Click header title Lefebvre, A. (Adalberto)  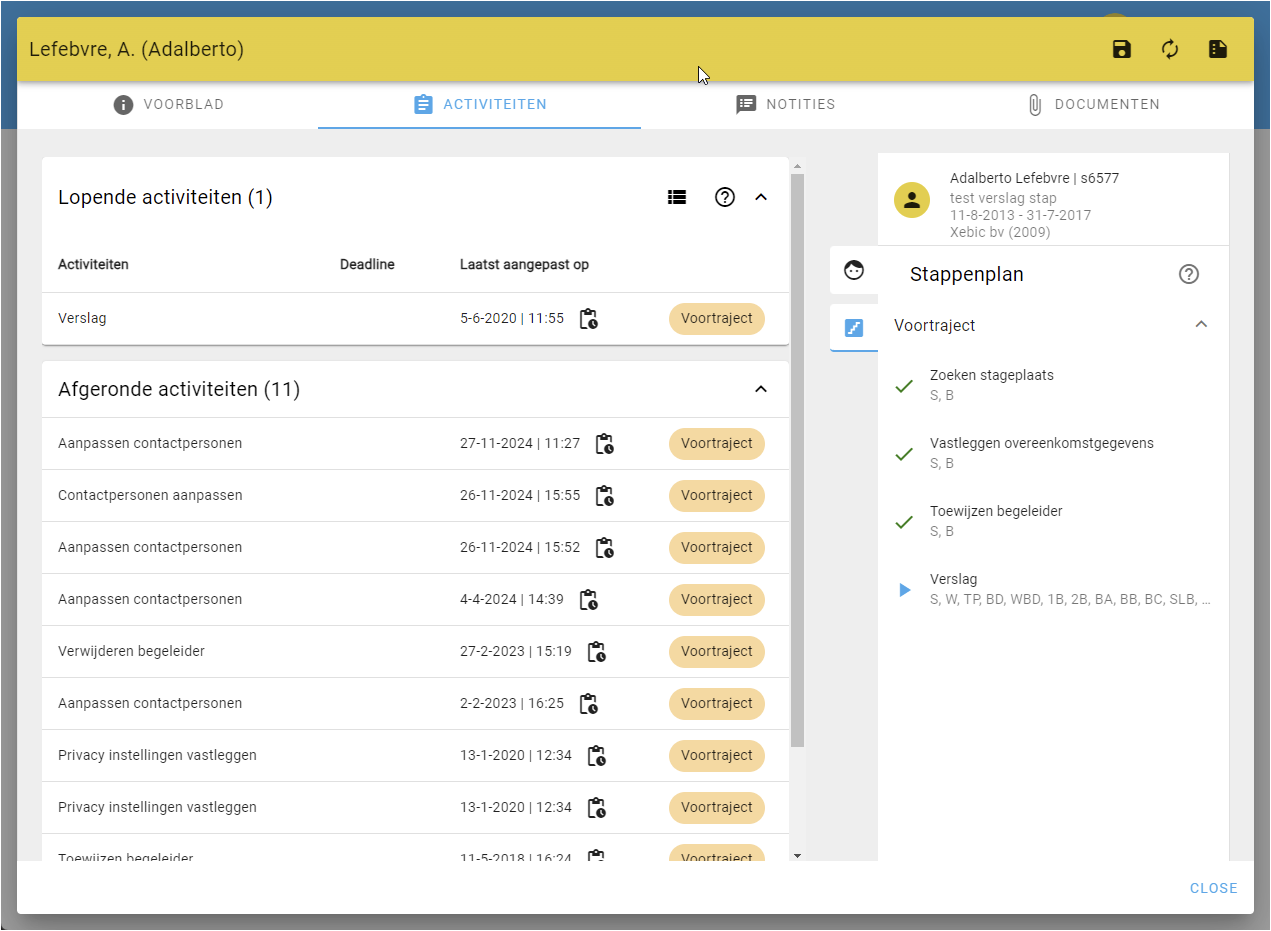point(136,49)
